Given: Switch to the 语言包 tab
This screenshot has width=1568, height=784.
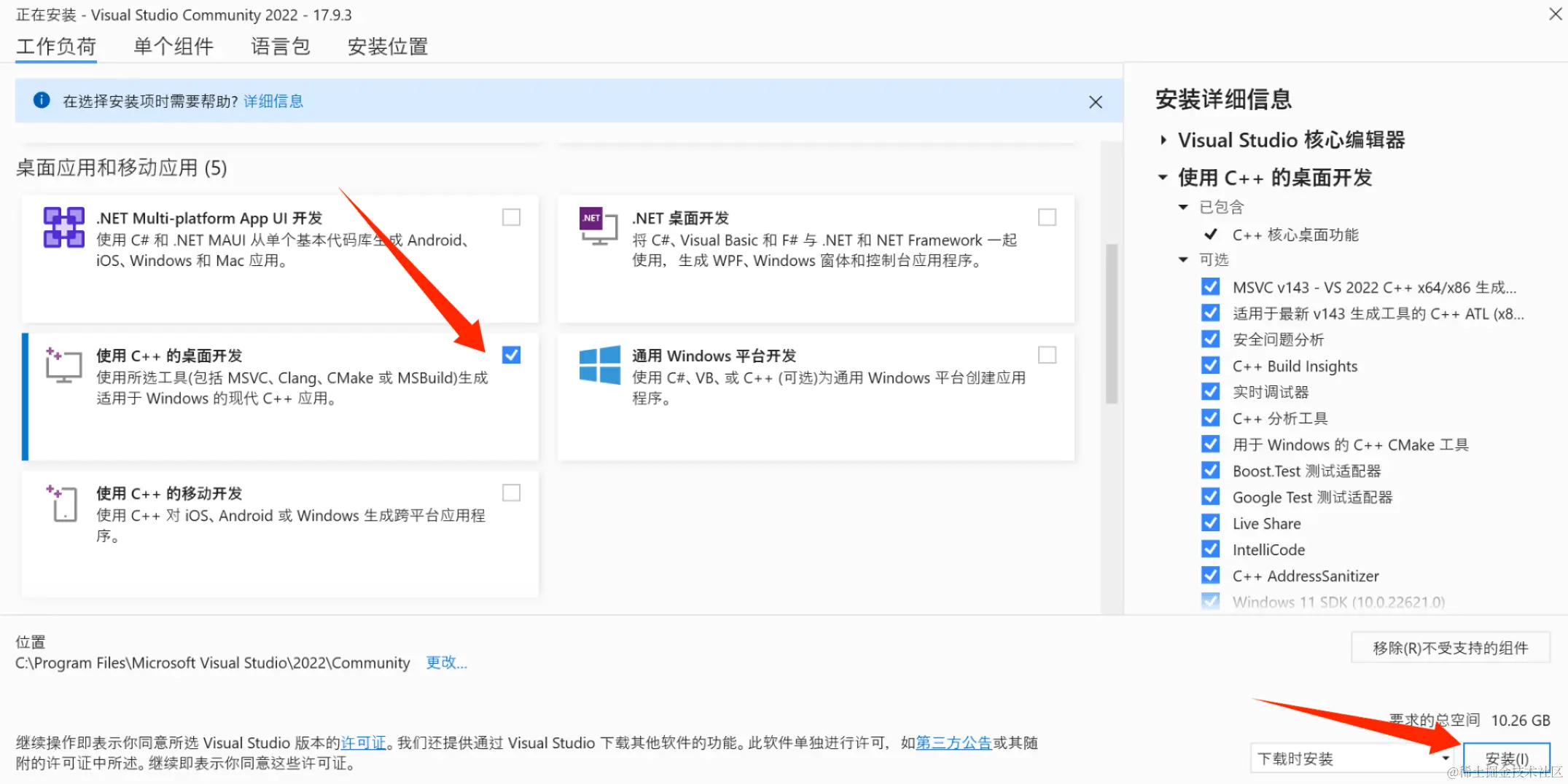Looking at the screenshot, I should [x=281, y=47].
